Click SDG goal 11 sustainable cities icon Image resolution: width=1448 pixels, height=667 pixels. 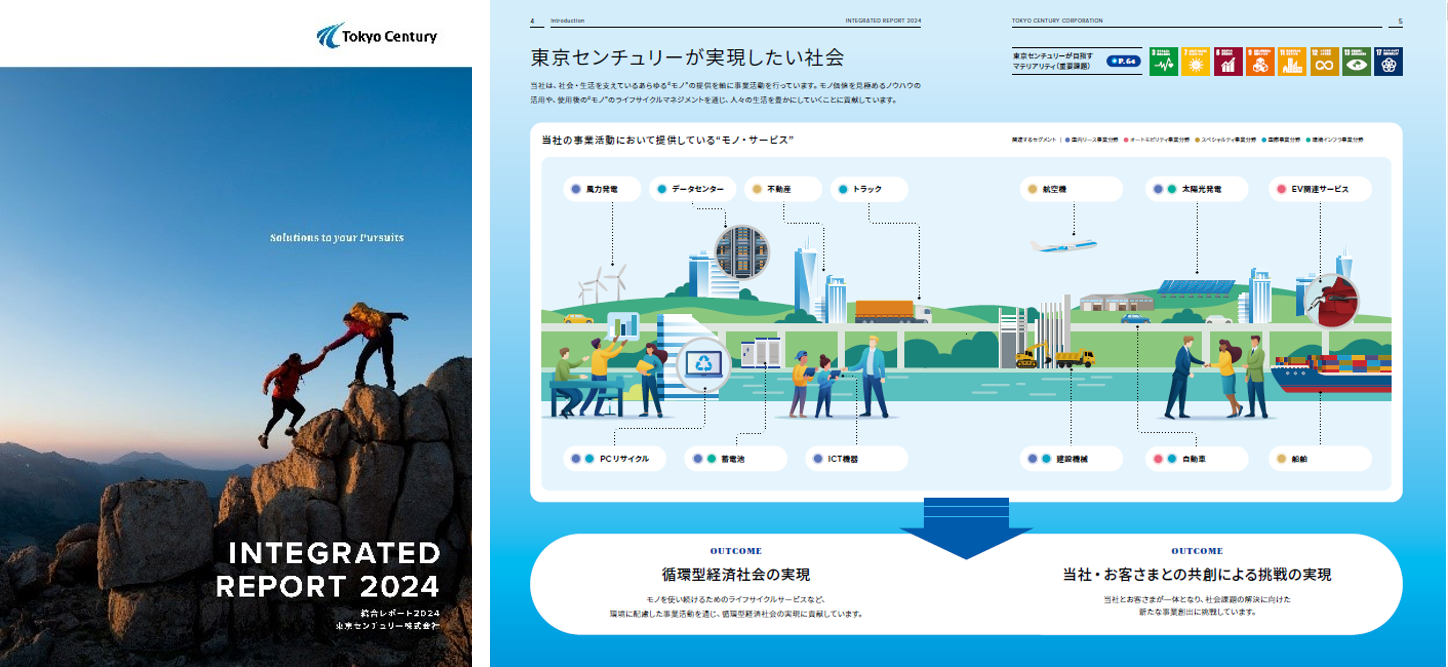[1292, 61]
